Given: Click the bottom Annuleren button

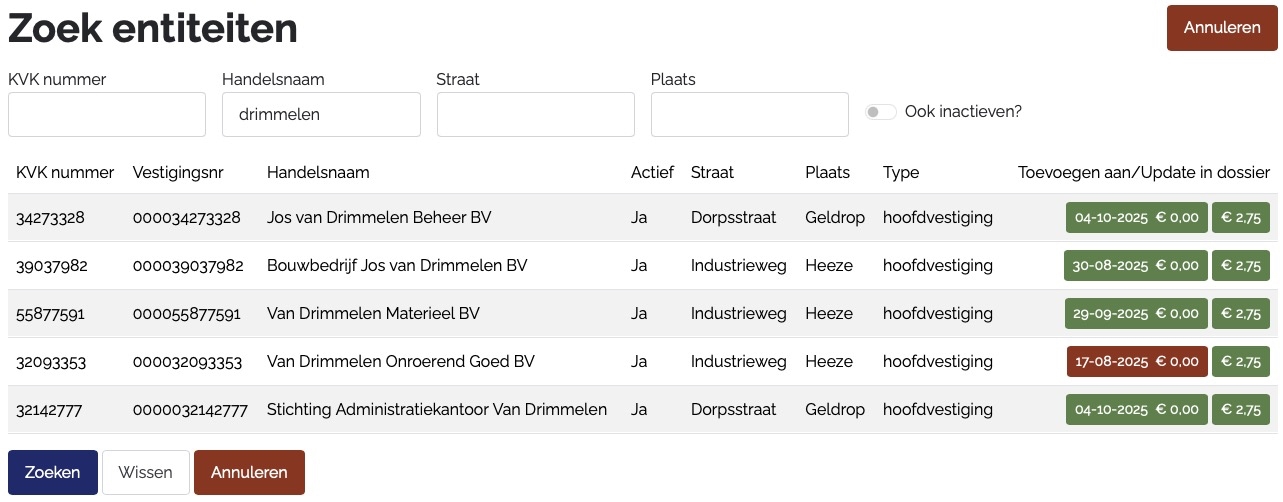Looking at the screenshot, I should coord(249,473).
